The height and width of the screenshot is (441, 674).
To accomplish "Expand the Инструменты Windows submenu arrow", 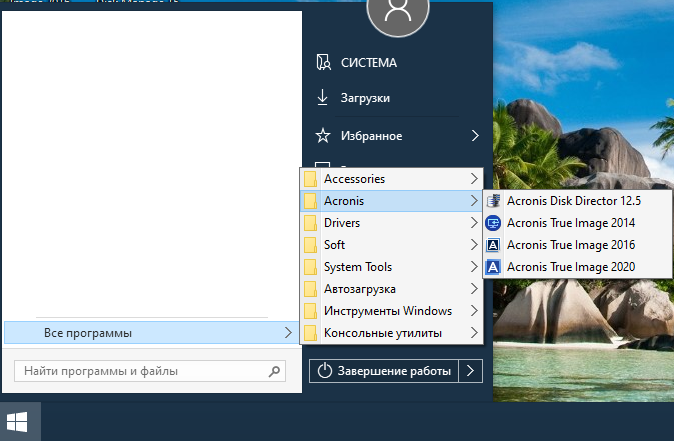I will 474,311.
